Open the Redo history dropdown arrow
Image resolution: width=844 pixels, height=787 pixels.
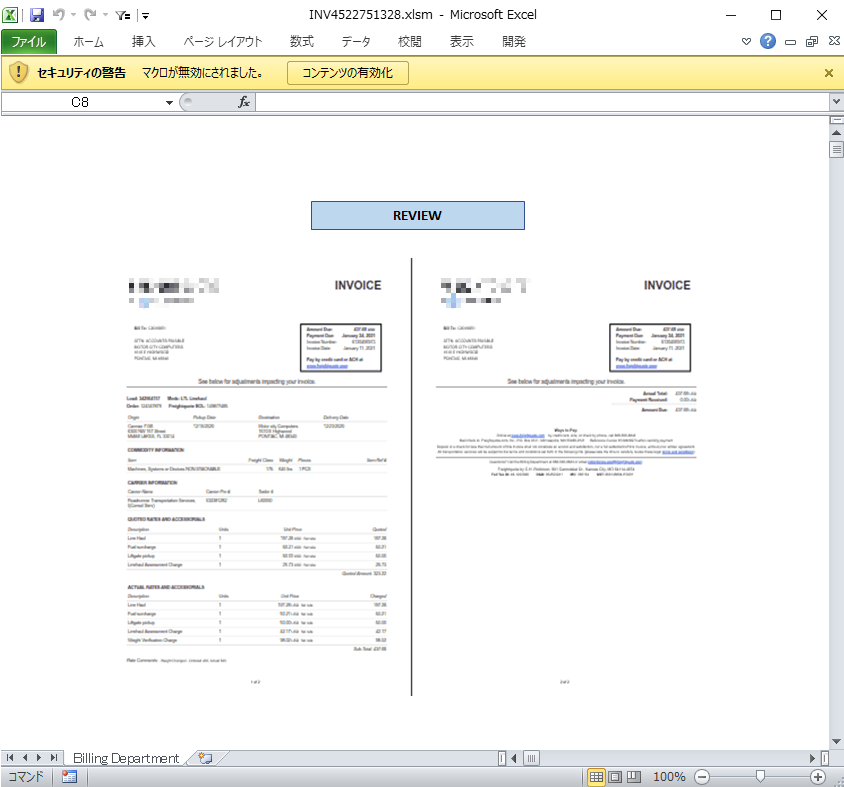coord(105,15)
